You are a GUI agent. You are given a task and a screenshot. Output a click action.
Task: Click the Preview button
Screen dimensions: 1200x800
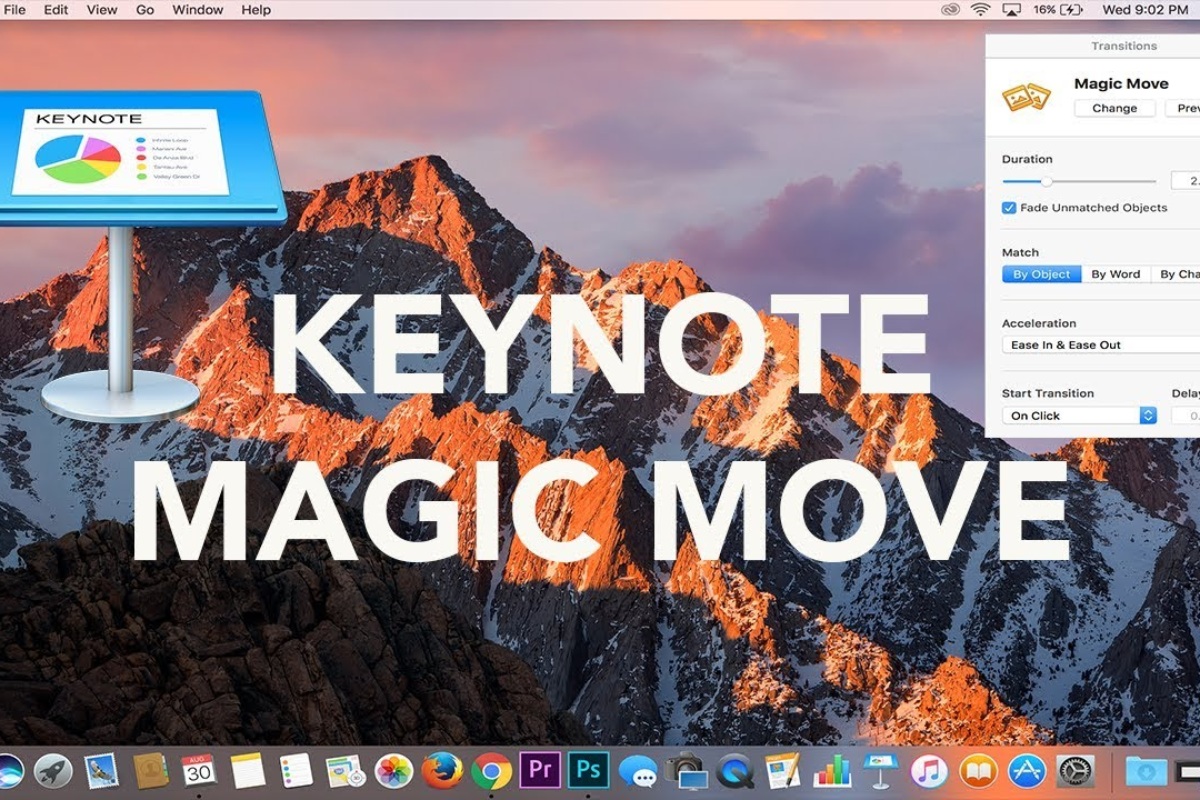[1188, 108]
